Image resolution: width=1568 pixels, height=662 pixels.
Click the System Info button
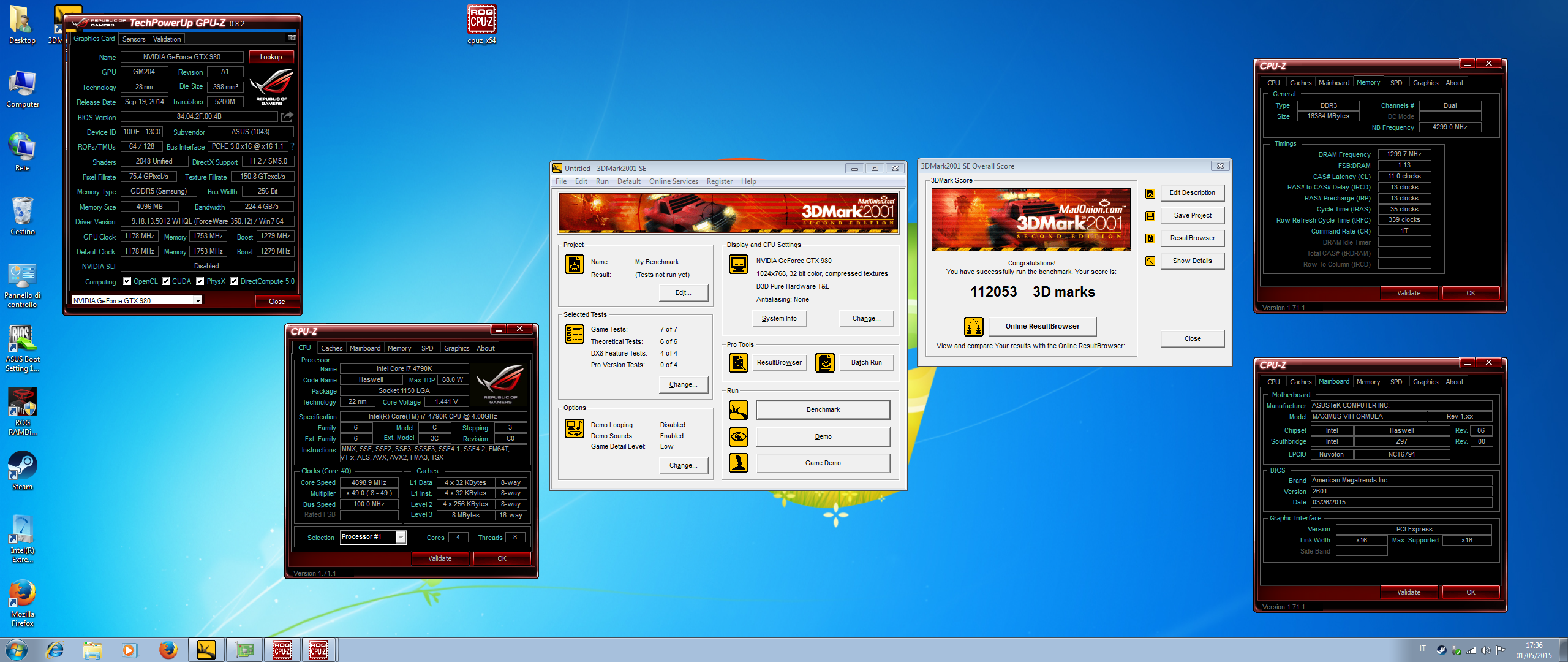pyautogui.click(x=780, y=319)
